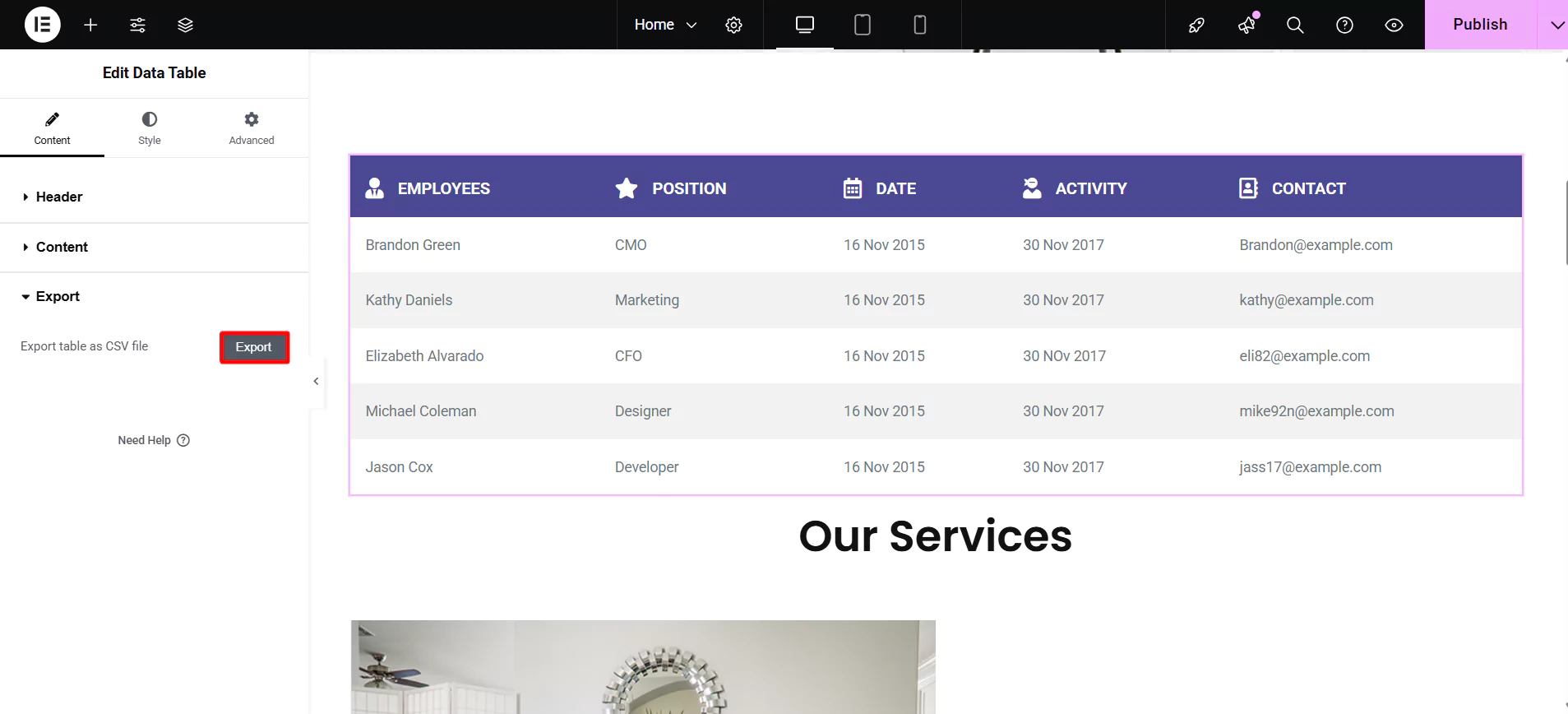1568x714 pixels.
Task: Click the interior room image
Action: 643,667
